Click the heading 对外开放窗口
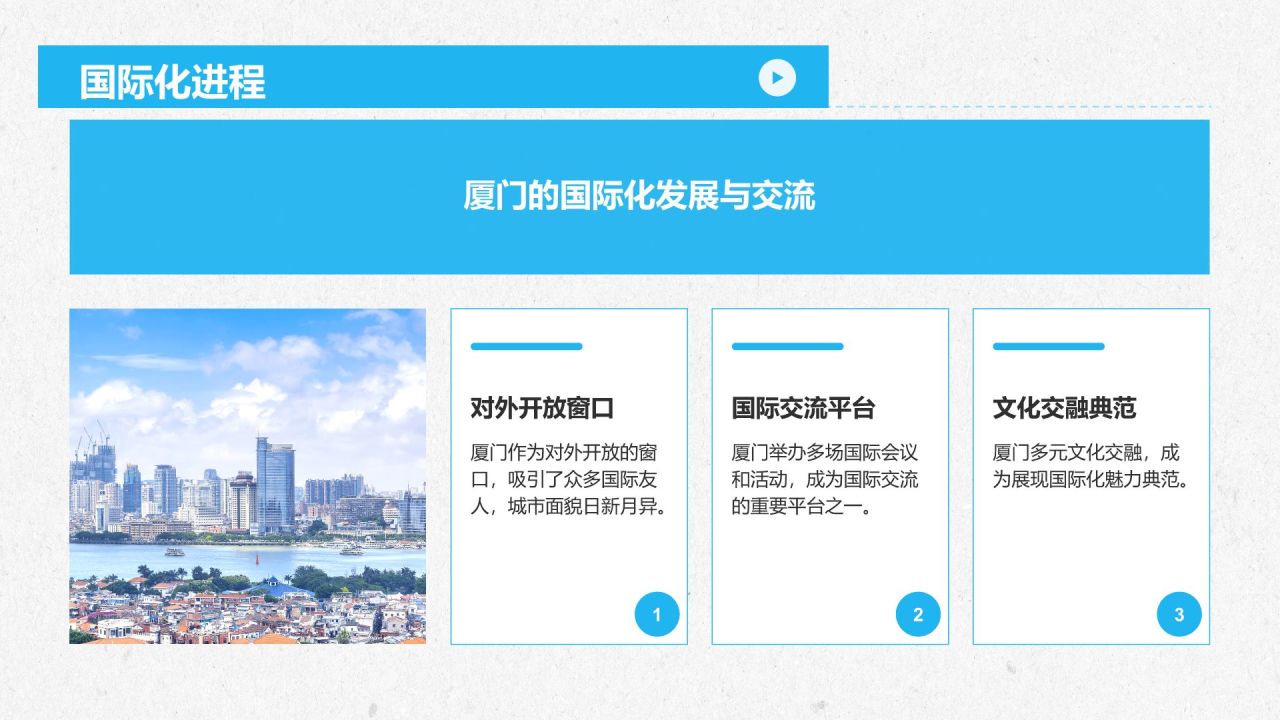1280x720 pixels. coord(542,408)
